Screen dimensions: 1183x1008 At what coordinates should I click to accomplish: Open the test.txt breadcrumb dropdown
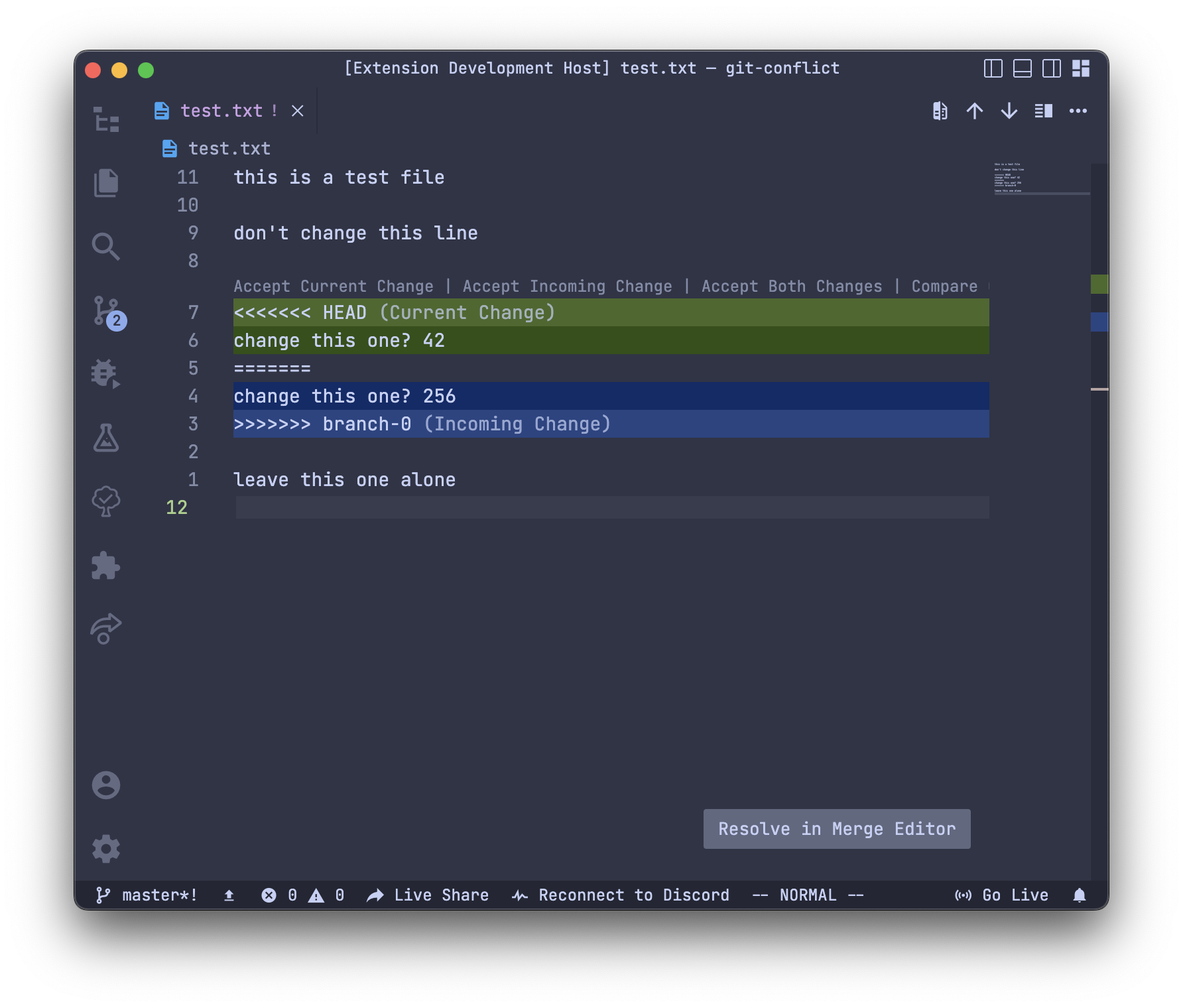pyautogui.click(x=229, y=148)
